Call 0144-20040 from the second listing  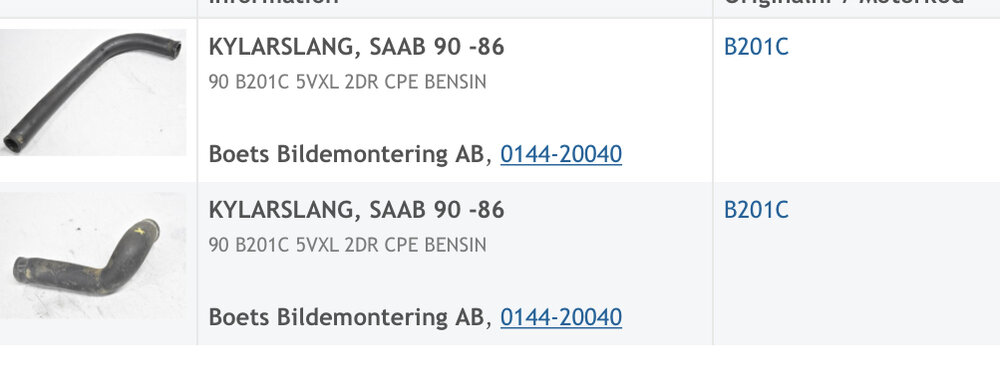tap(561, 317)
